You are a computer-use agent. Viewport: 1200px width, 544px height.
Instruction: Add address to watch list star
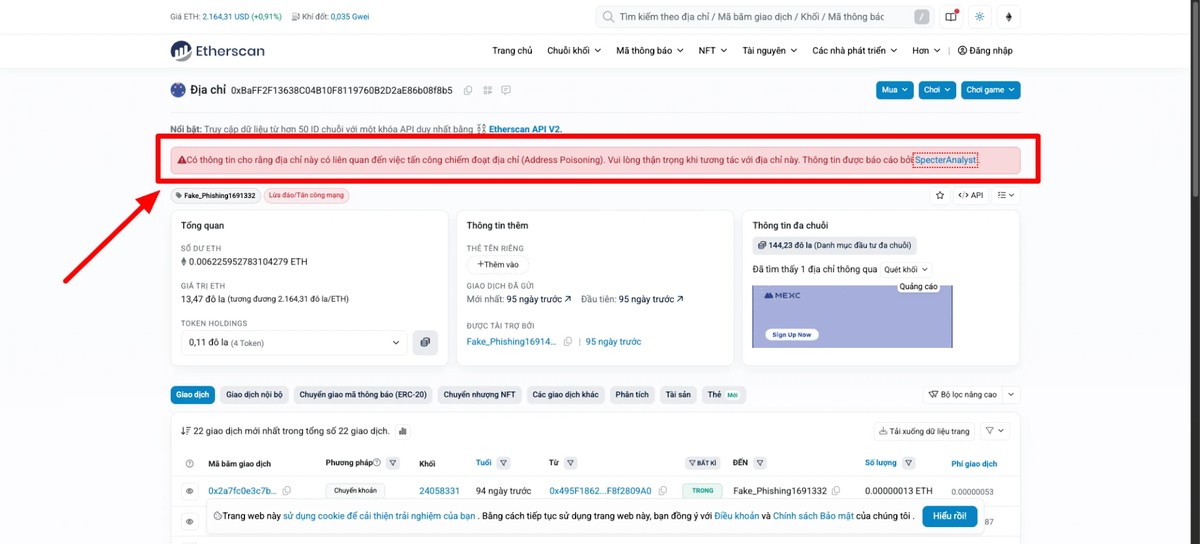tap(939, 195)
